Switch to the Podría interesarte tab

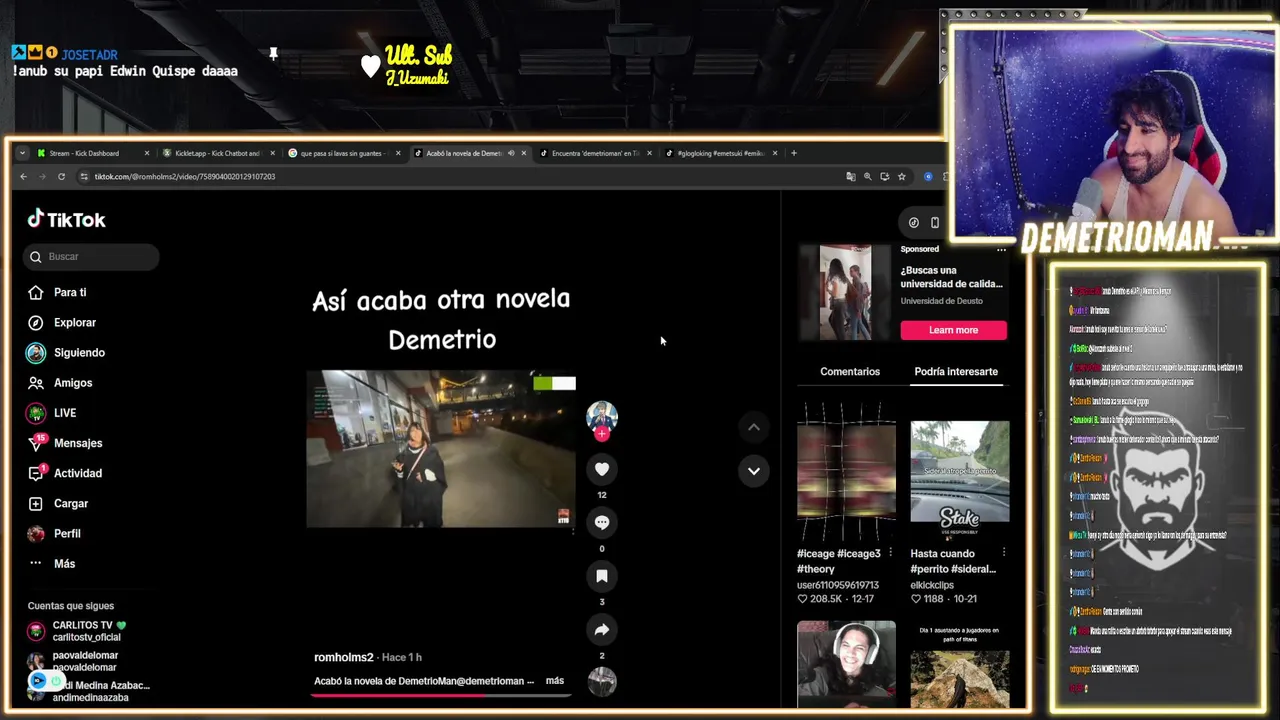pos(956,371)
